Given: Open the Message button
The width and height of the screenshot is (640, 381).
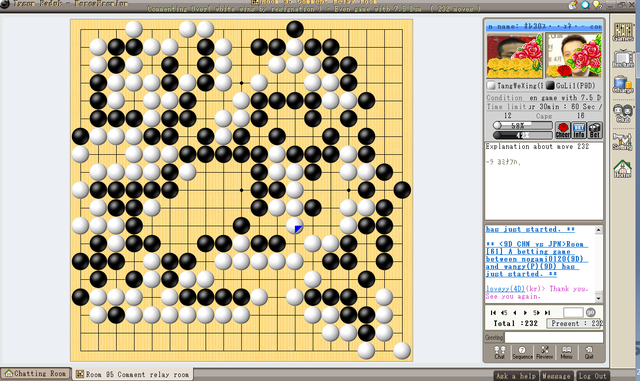Looking at the screenshot, I should (557, 376).
